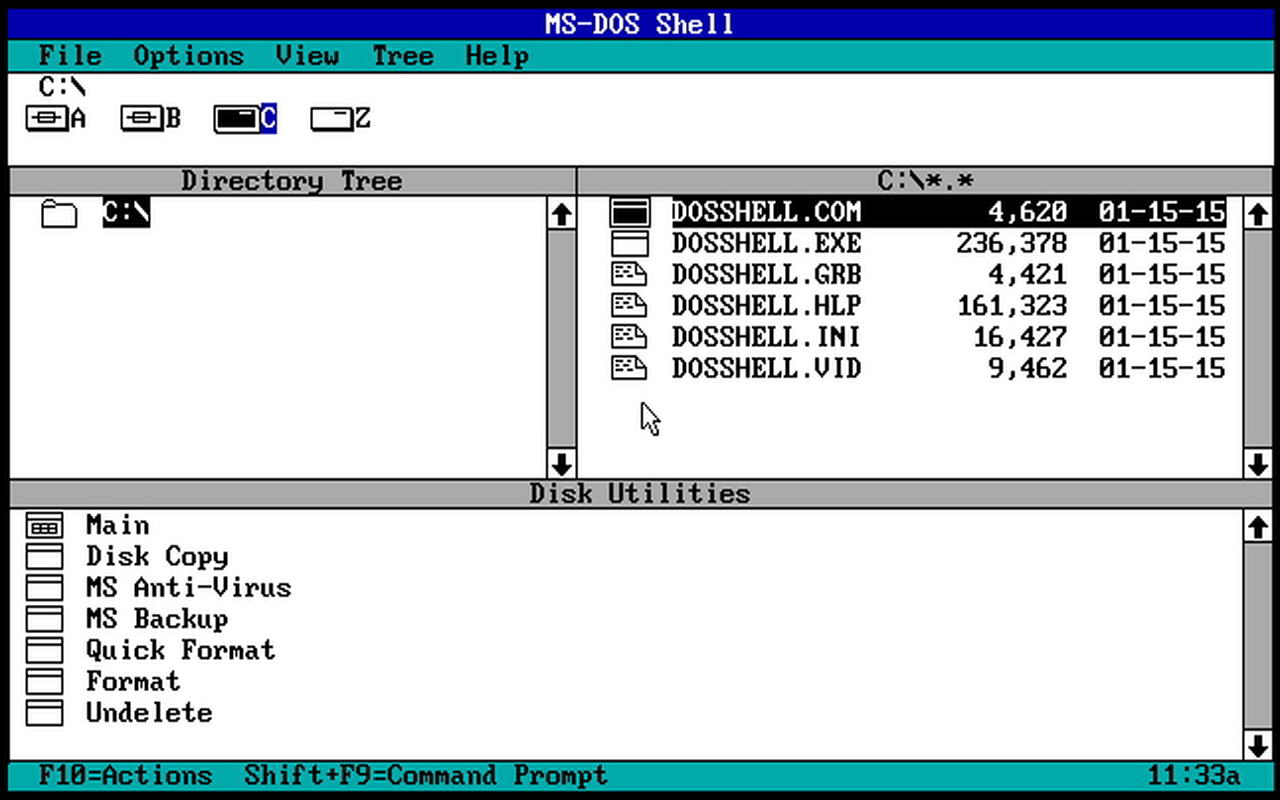Click the Main program group icon
The width and height of the screenshot is (1280, 800).
[x=44, y=526]
